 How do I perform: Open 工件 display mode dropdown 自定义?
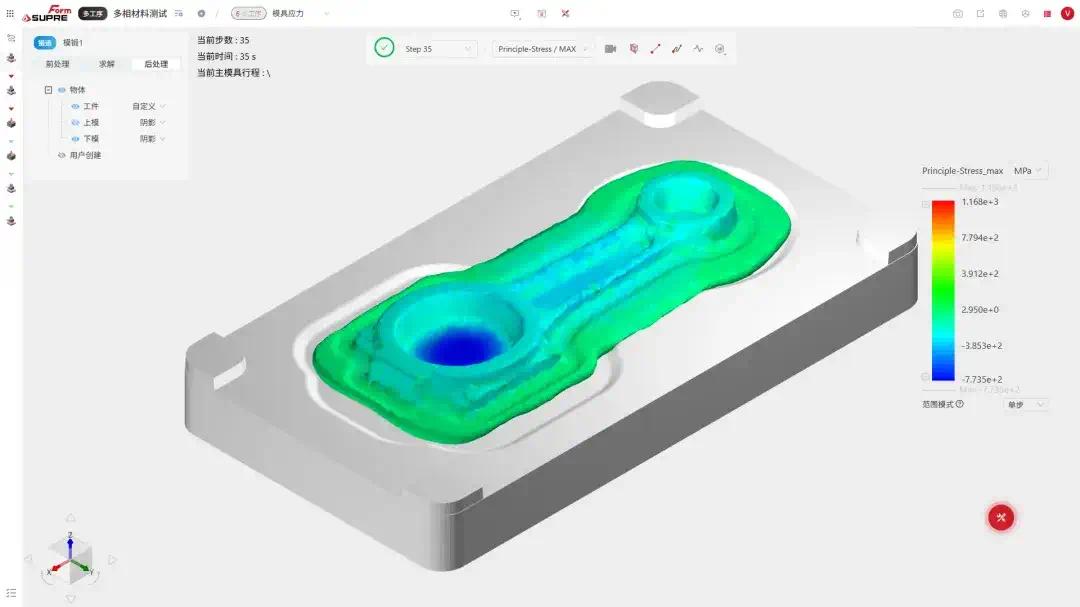(149, 107)
